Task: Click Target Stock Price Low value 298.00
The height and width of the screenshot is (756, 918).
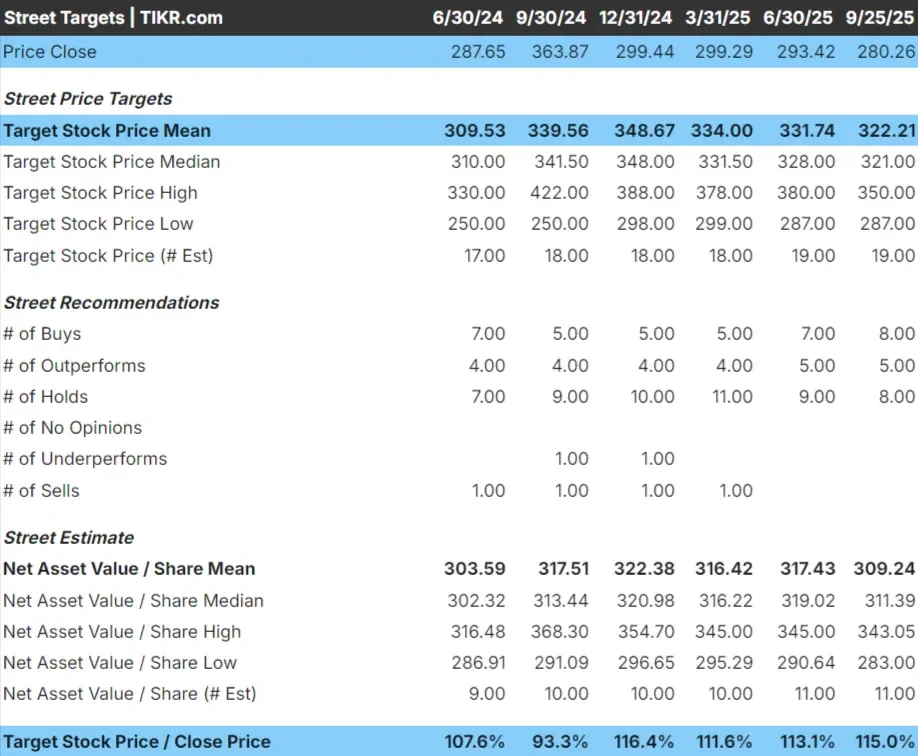Action: coord(645,224)
